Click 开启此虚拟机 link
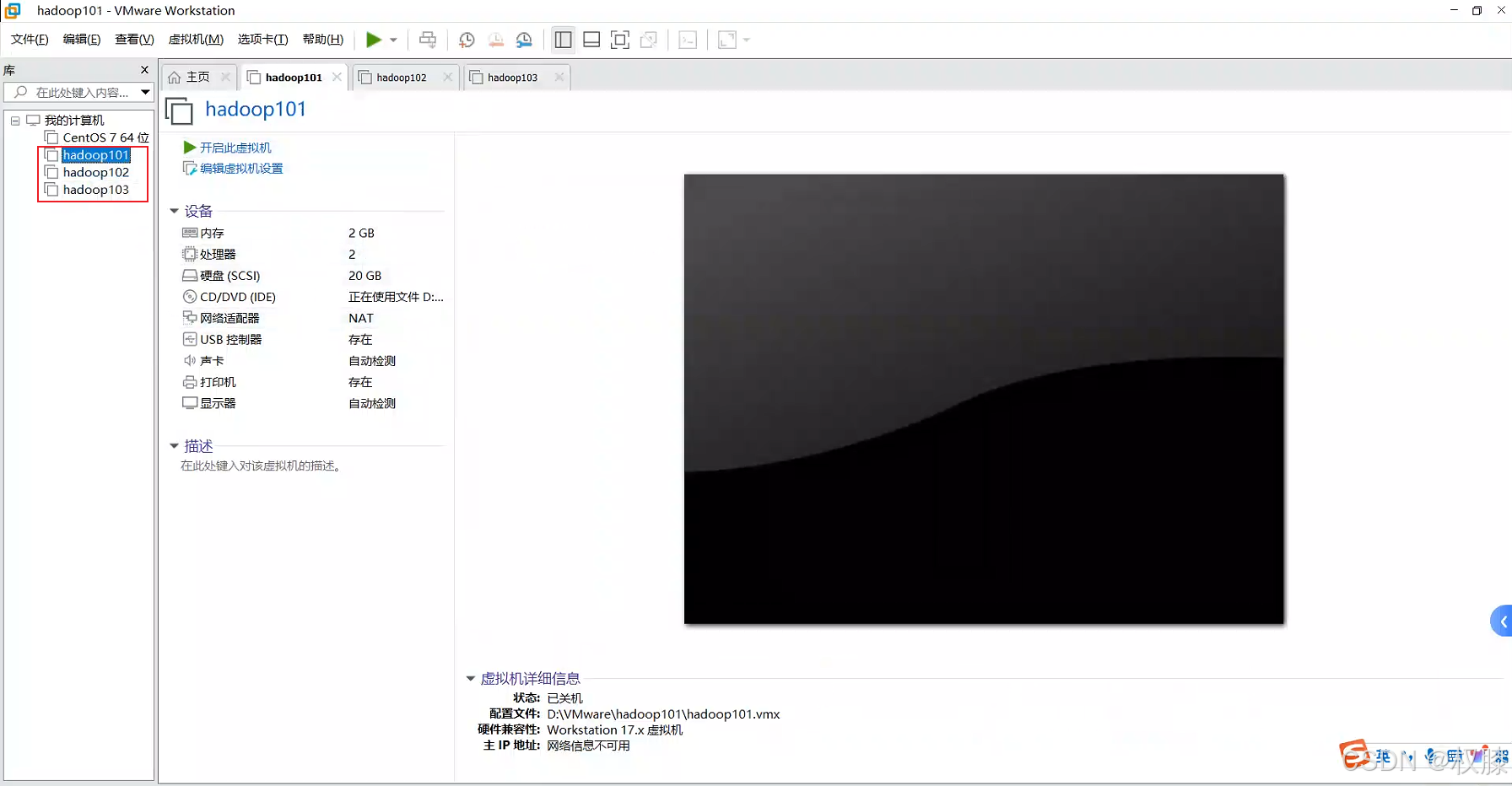This screenshot has height=786, width=1512. coord(235,148)
